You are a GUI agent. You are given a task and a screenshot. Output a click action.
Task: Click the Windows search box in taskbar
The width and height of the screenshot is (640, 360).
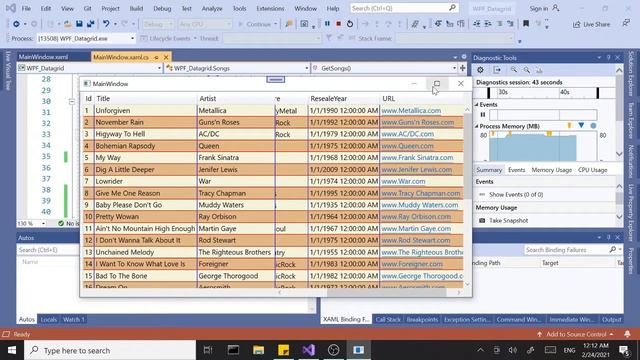[x=110, y=350]
